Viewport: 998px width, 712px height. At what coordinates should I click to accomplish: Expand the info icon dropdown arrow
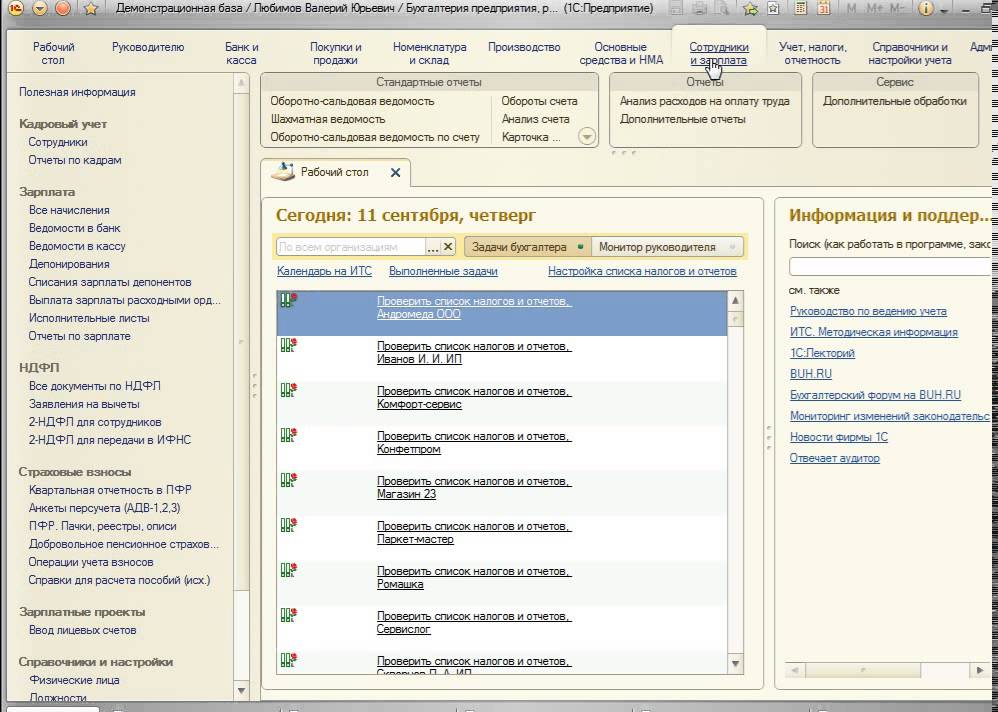(x=944, y=10)
